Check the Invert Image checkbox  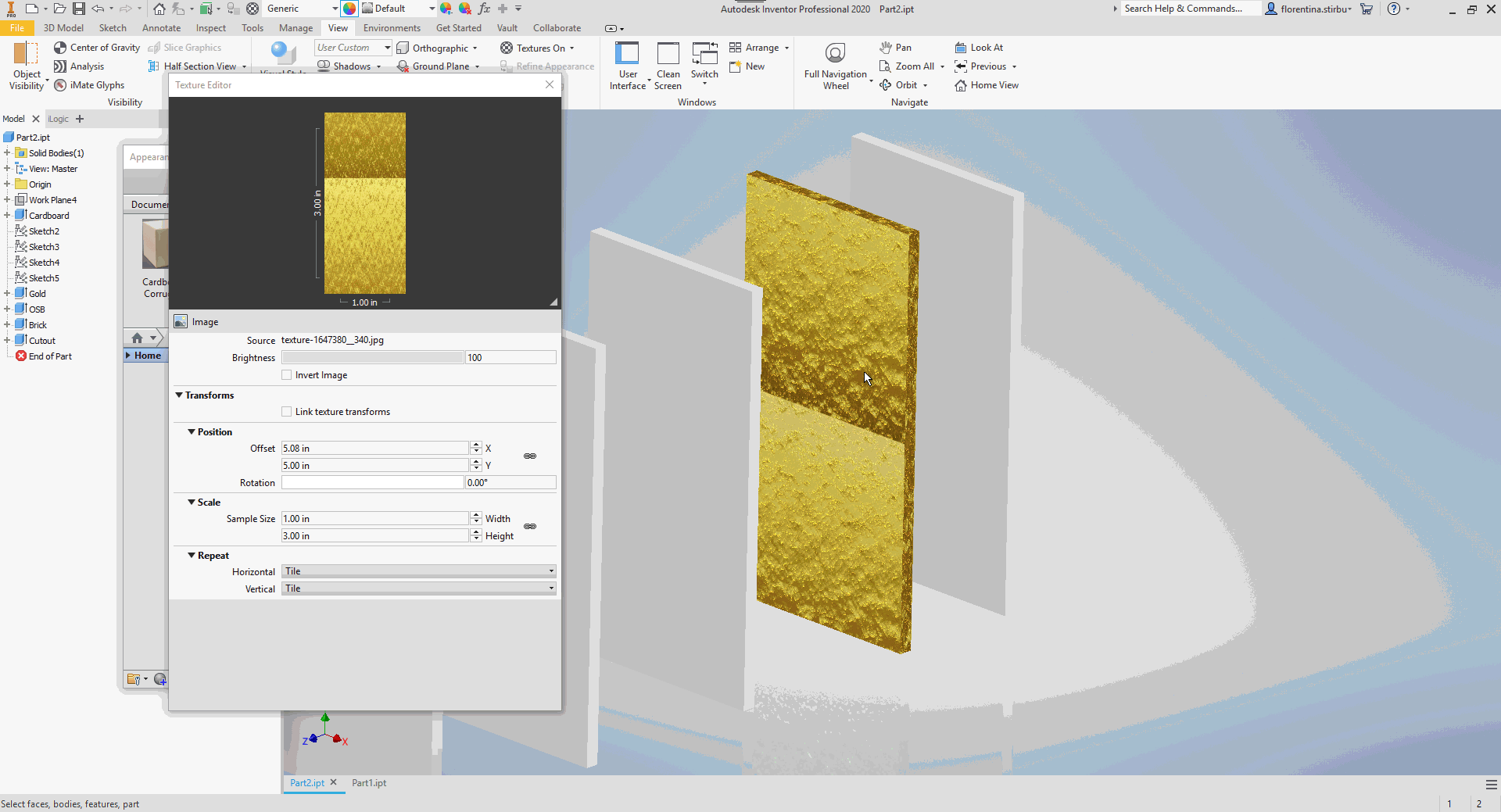tap(287, 375)
